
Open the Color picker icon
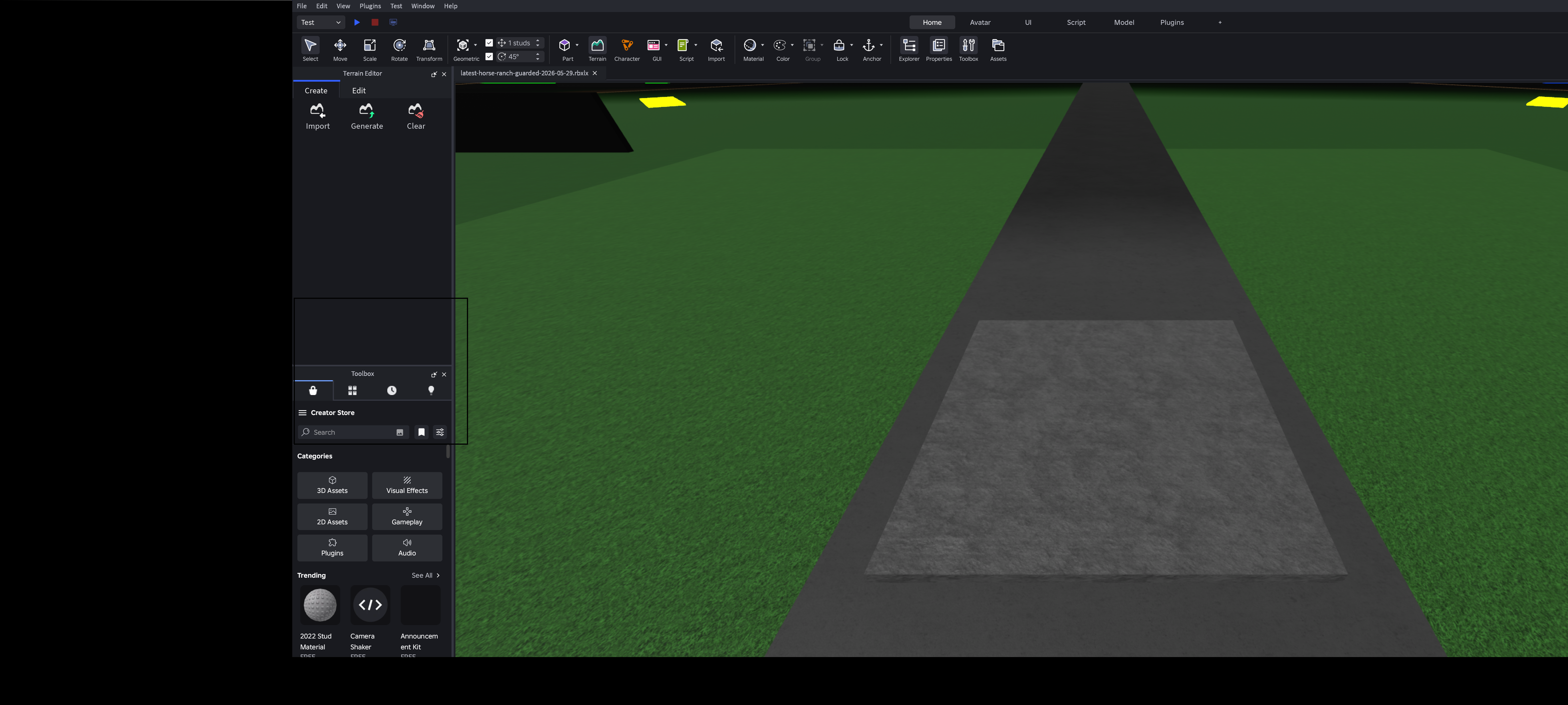click(x=780, y=45)
